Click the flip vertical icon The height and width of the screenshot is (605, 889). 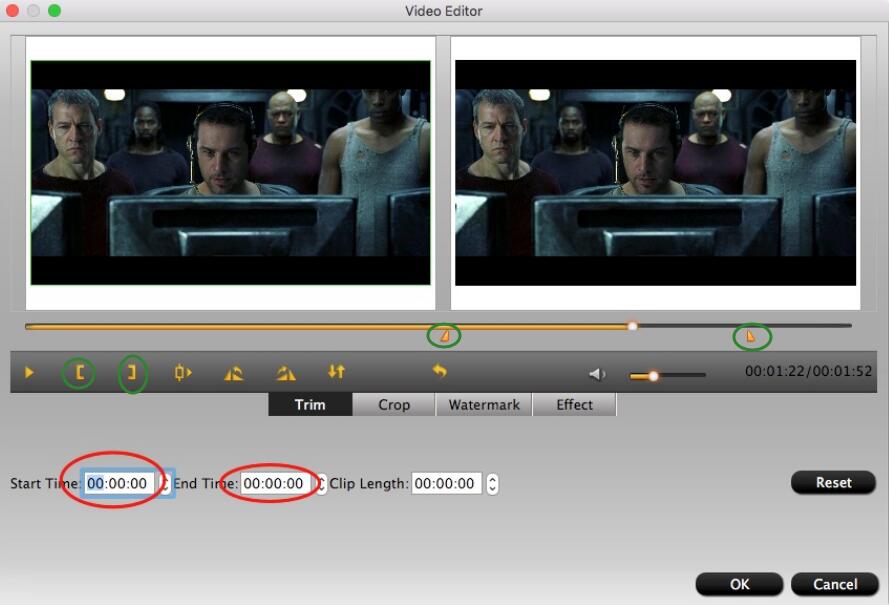click(x=286, y=373)
